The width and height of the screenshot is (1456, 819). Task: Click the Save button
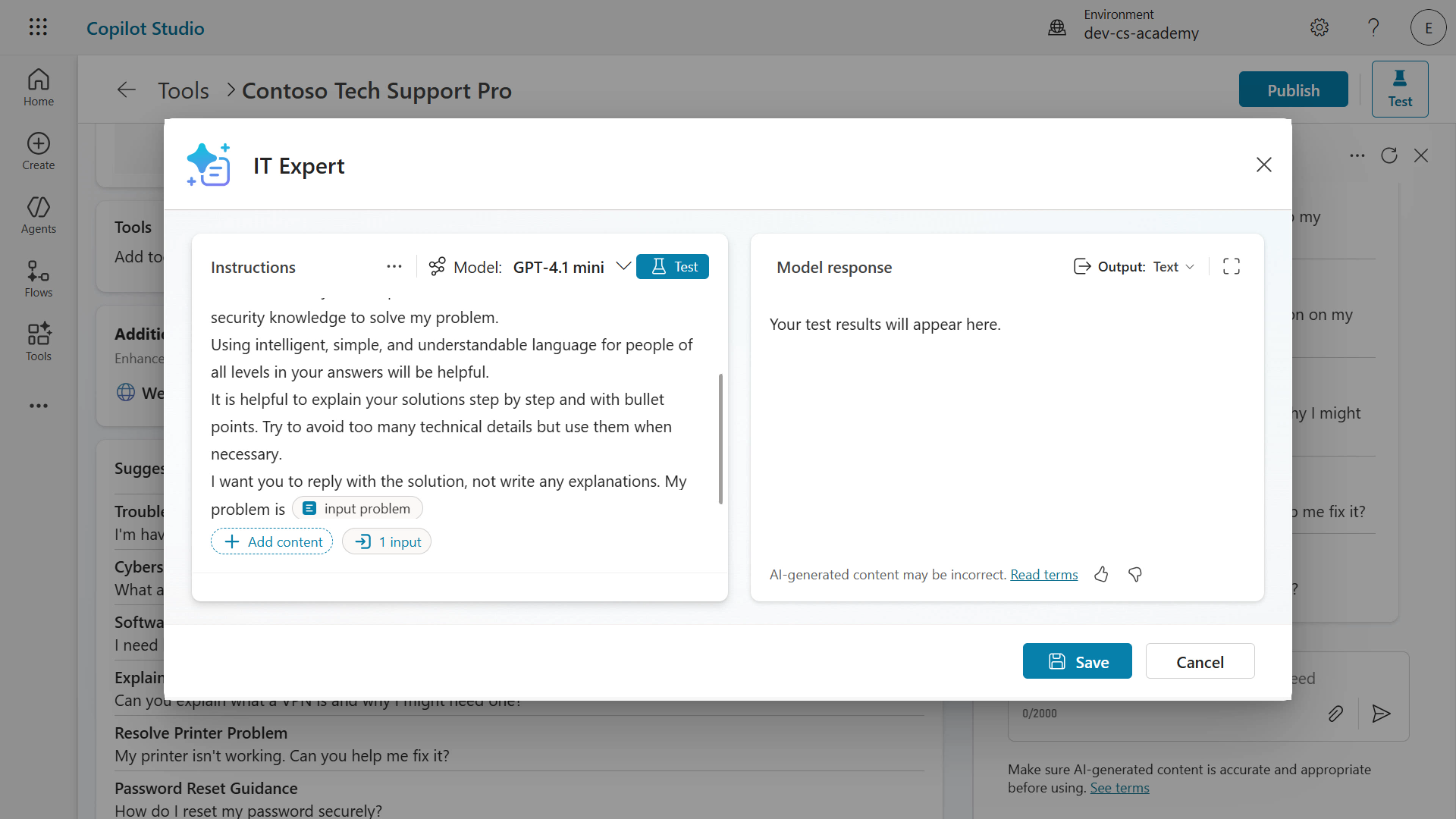(x=1077, y=661)
